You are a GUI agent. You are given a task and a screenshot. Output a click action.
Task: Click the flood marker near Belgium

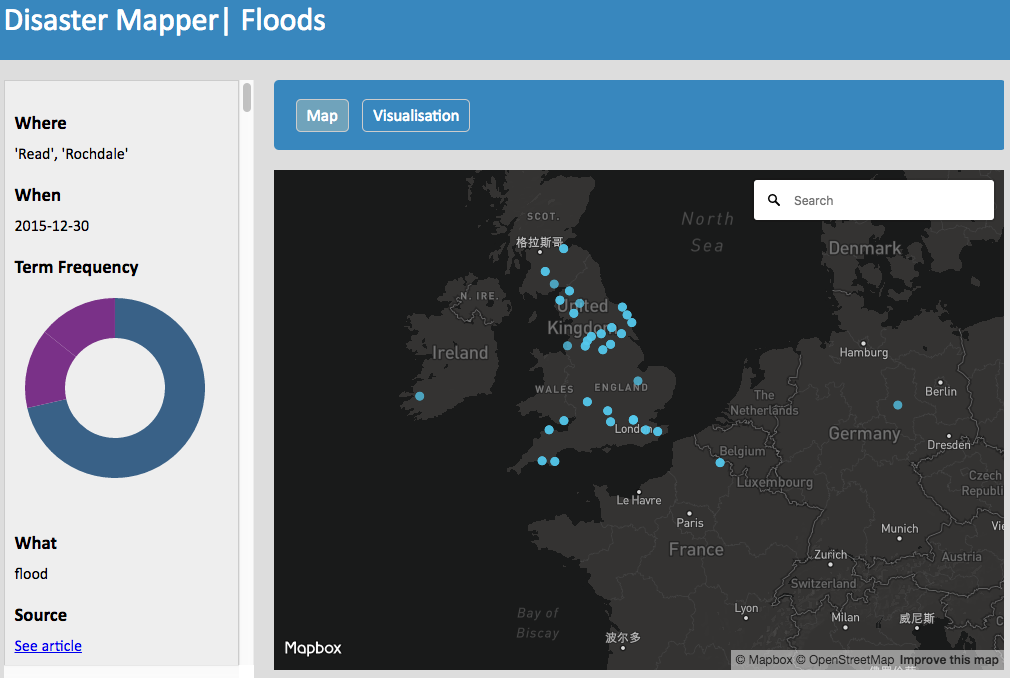click(x=720, y=462)
